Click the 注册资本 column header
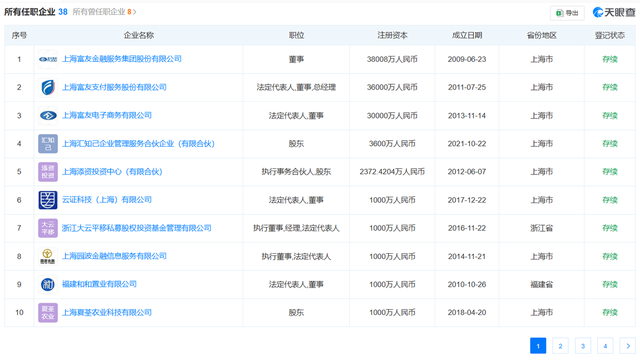This screenshot has width=640, height=363. (392, 36)
